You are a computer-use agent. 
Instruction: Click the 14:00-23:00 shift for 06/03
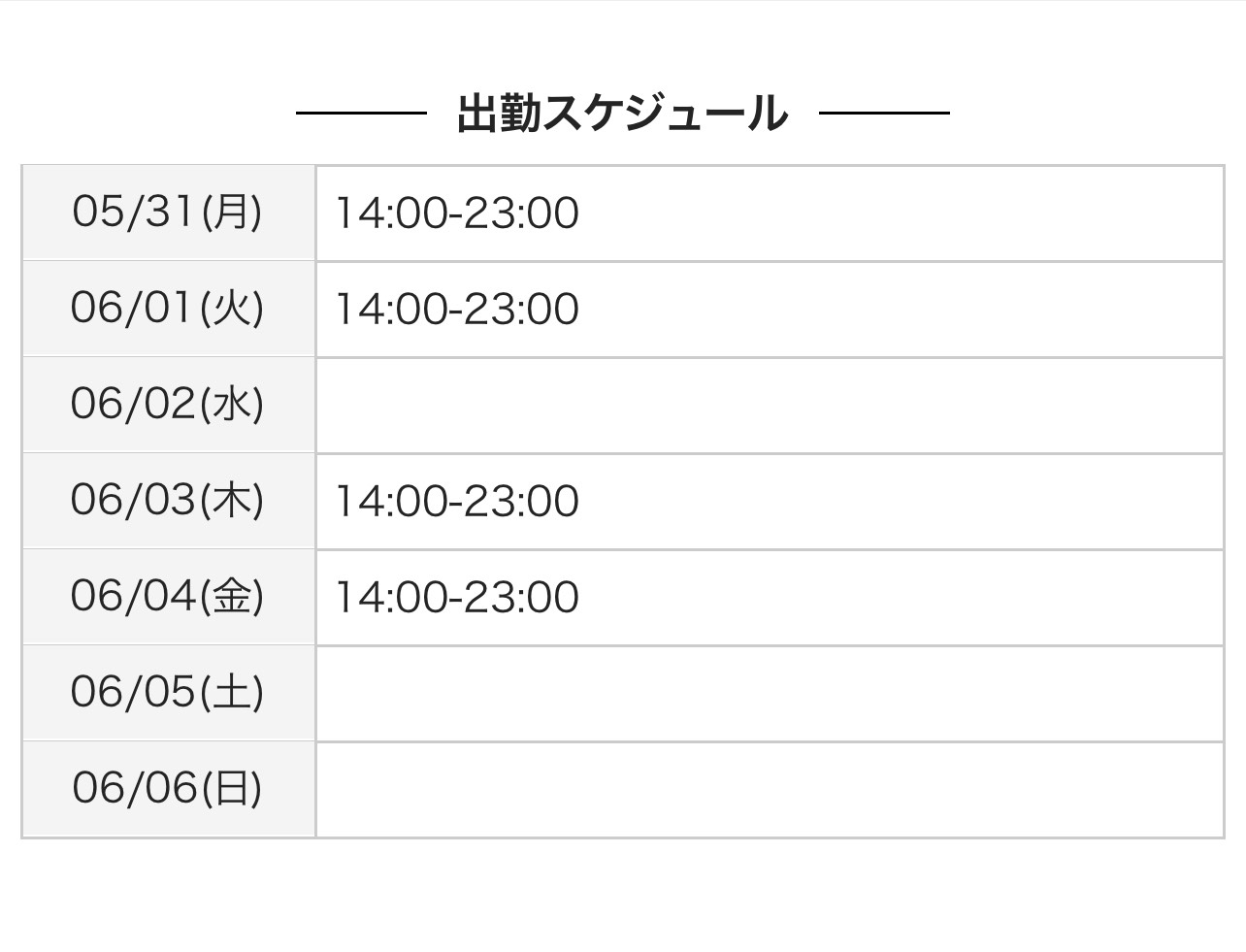pos(457,502)
